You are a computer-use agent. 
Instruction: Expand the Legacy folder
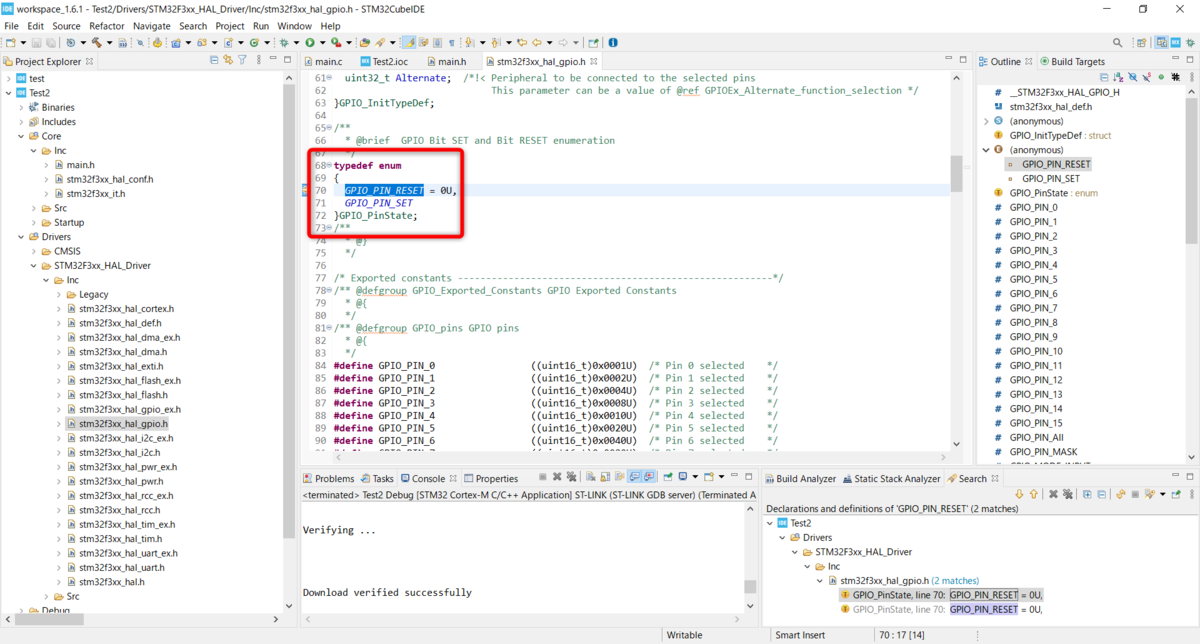(x=58, y=295)
